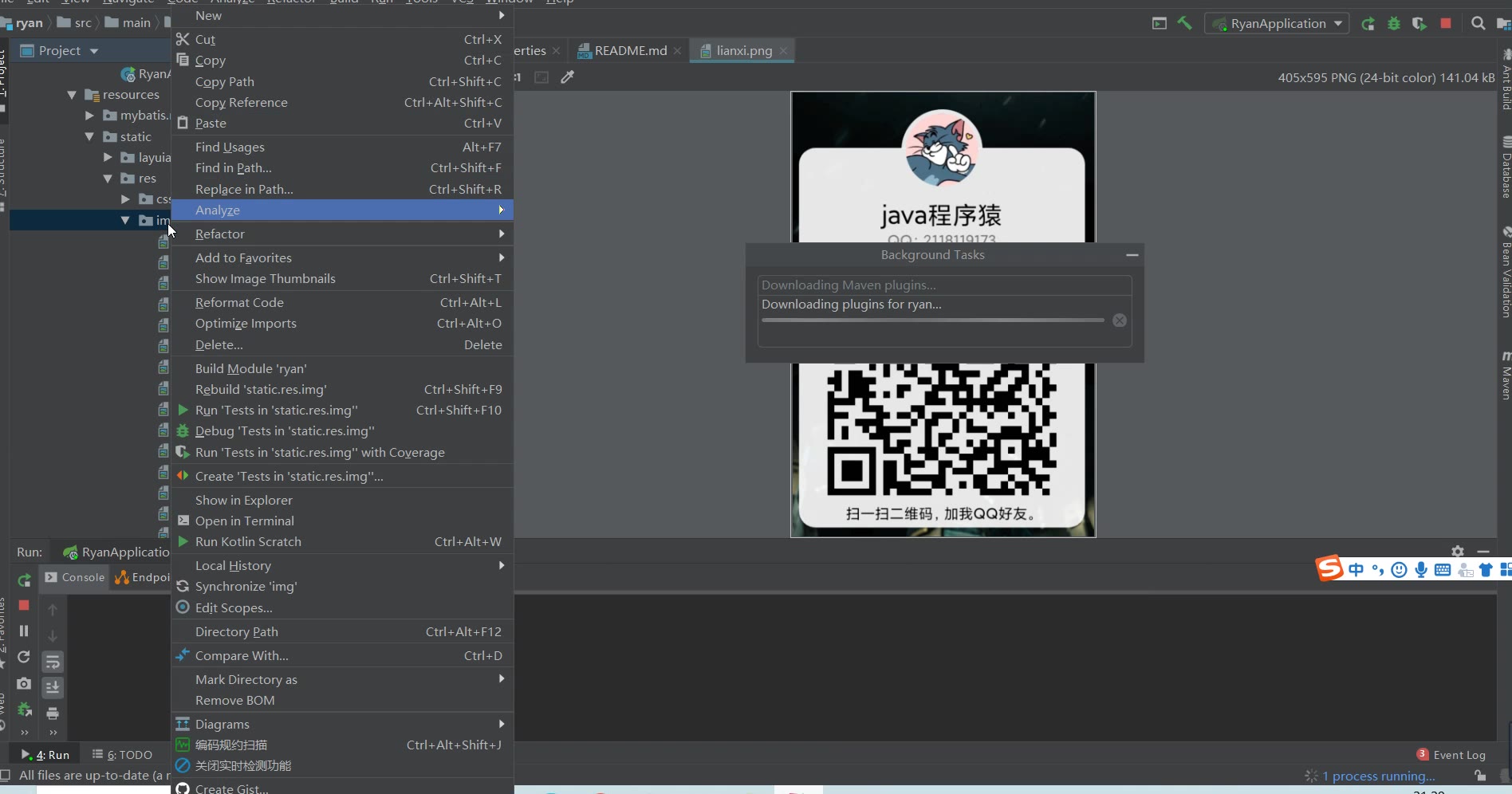Viewport: 1512px width, 794px height.
Task: Click the Run with Coverage toolbar icon
Action: [1419, 23]
